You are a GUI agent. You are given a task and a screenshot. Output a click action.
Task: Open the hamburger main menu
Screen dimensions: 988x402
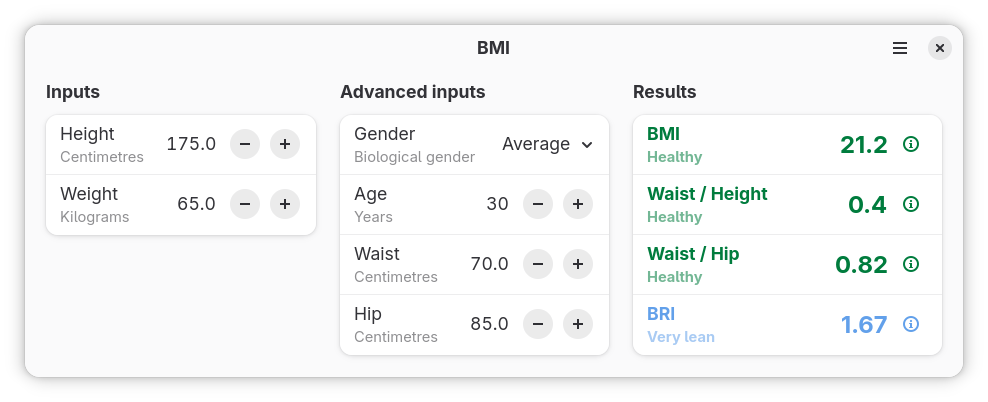tap(900, 49)
